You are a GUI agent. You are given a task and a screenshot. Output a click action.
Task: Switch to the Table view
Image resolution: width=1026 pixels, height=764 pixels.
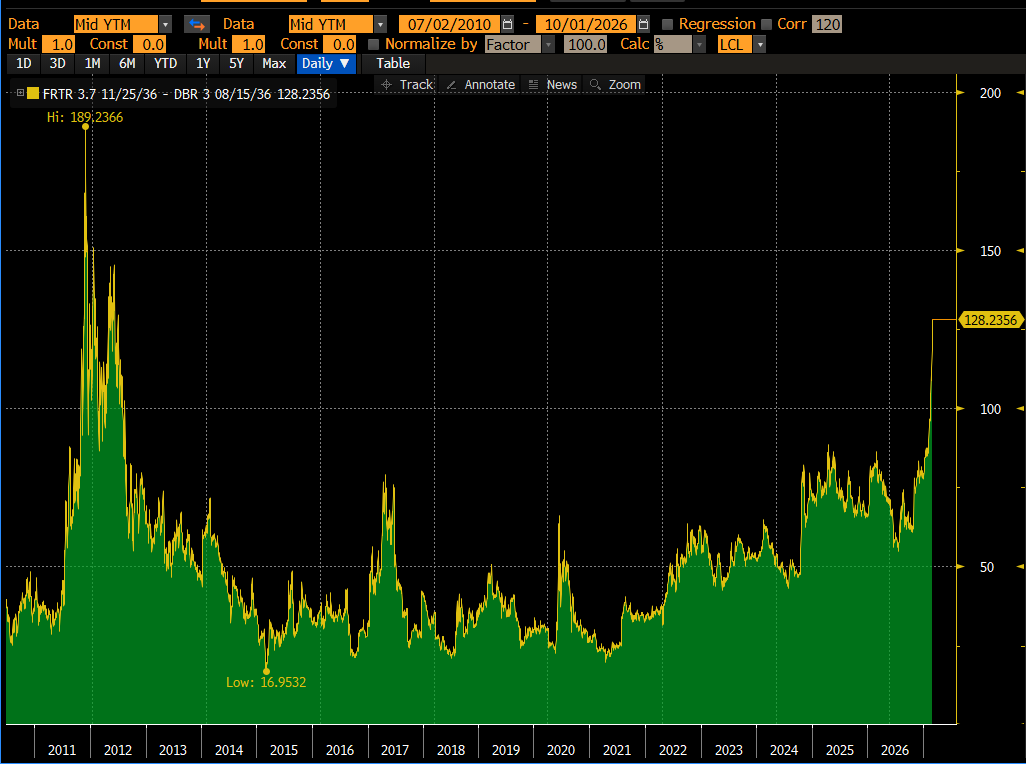coord(393,63)
